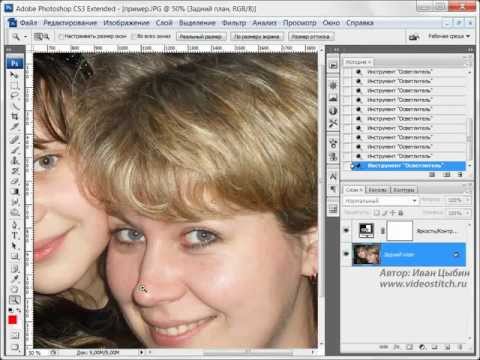Hide the Яркость/Контраст adjustment layer
Viewport: 480px width, 360px height.
[346, 230]
